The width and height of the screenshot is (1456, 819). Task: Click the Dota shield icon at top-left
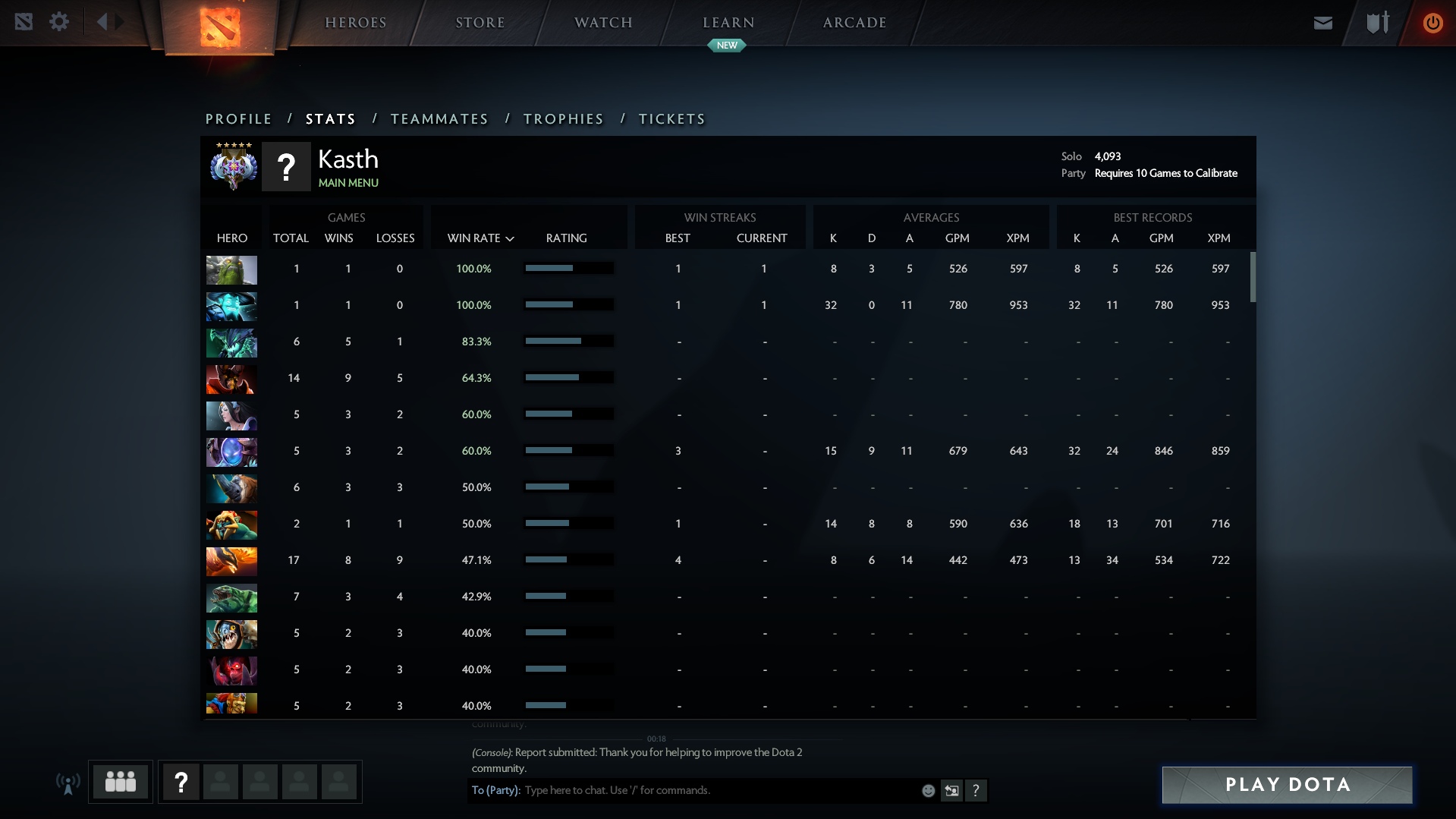(24, 21)
